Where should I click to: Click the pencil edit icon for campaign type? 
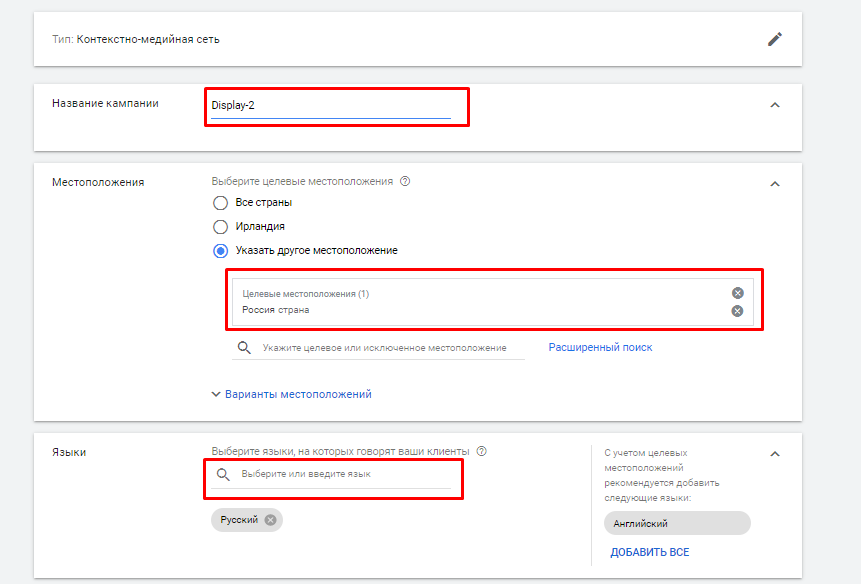[x=774, y=39]
